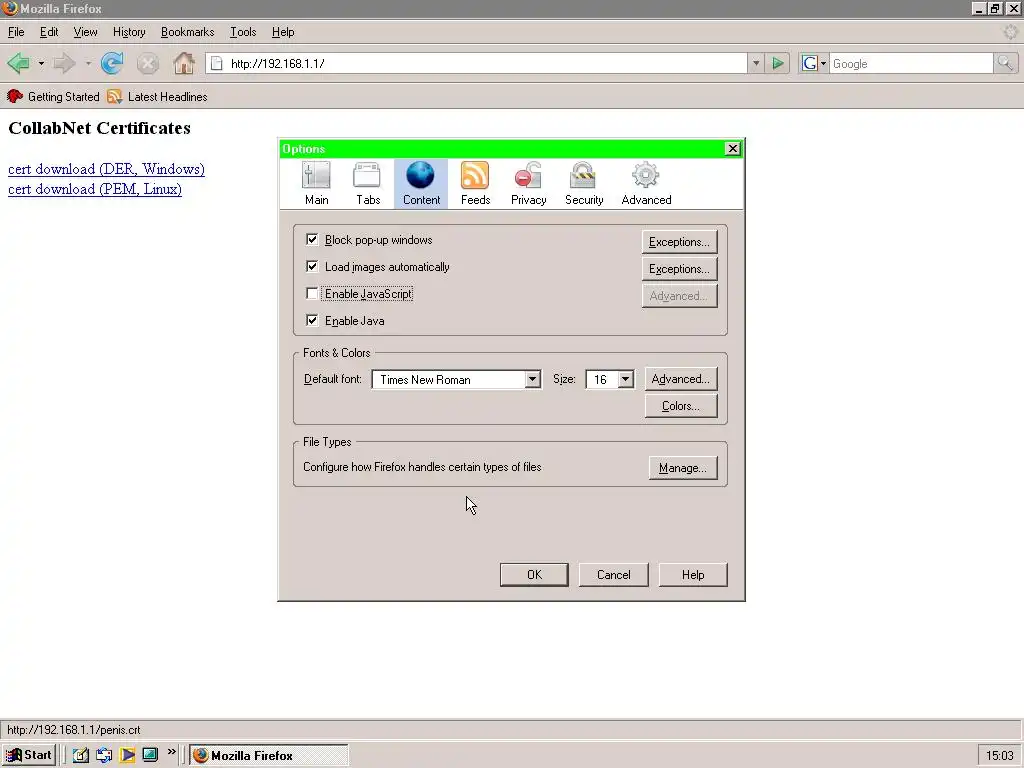1024x768 pixels.
Task: Open the address bar history dropdown
Action: pyautogui.click(x=756, y=63)
